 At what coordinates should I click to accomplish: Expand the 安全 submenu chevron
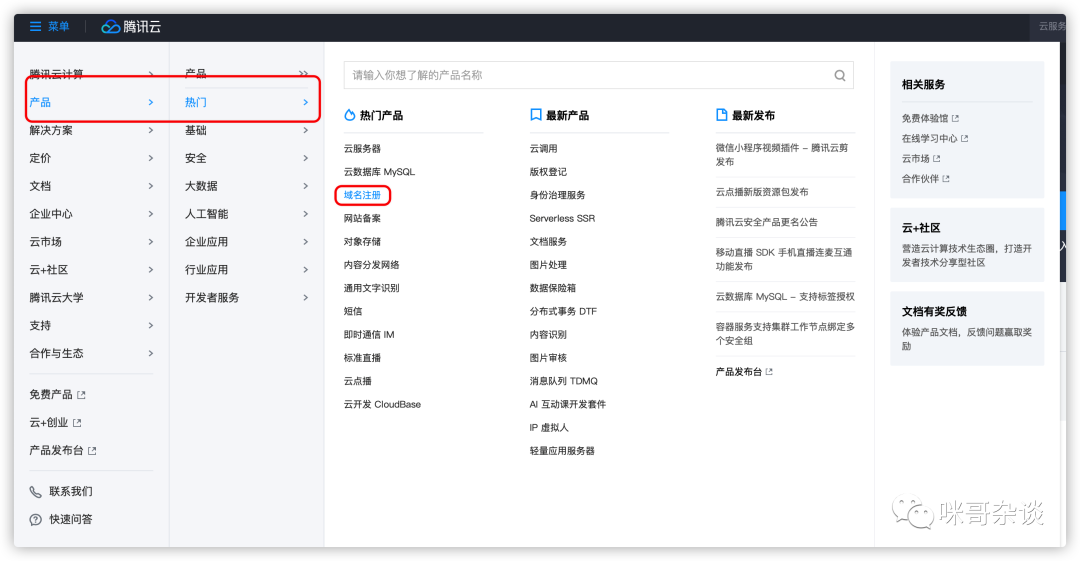tap(306, 159)
